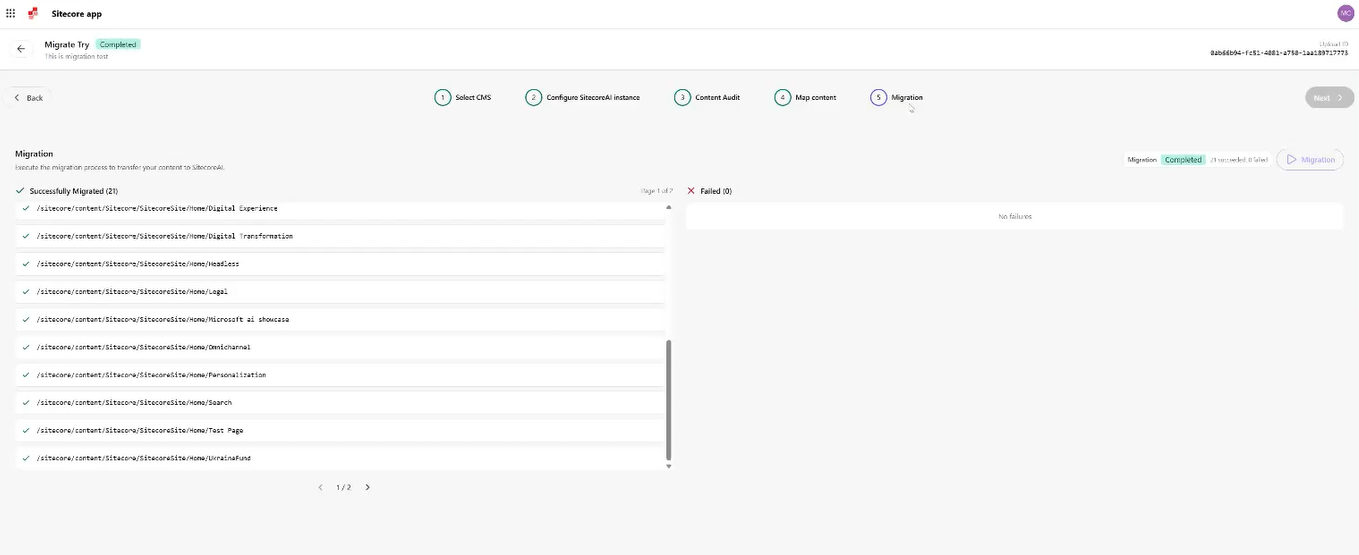Viewport: 1359px width, 555px height.
Task: Click checkmark icon on Personalization row
Action: [x=26, y=375]
